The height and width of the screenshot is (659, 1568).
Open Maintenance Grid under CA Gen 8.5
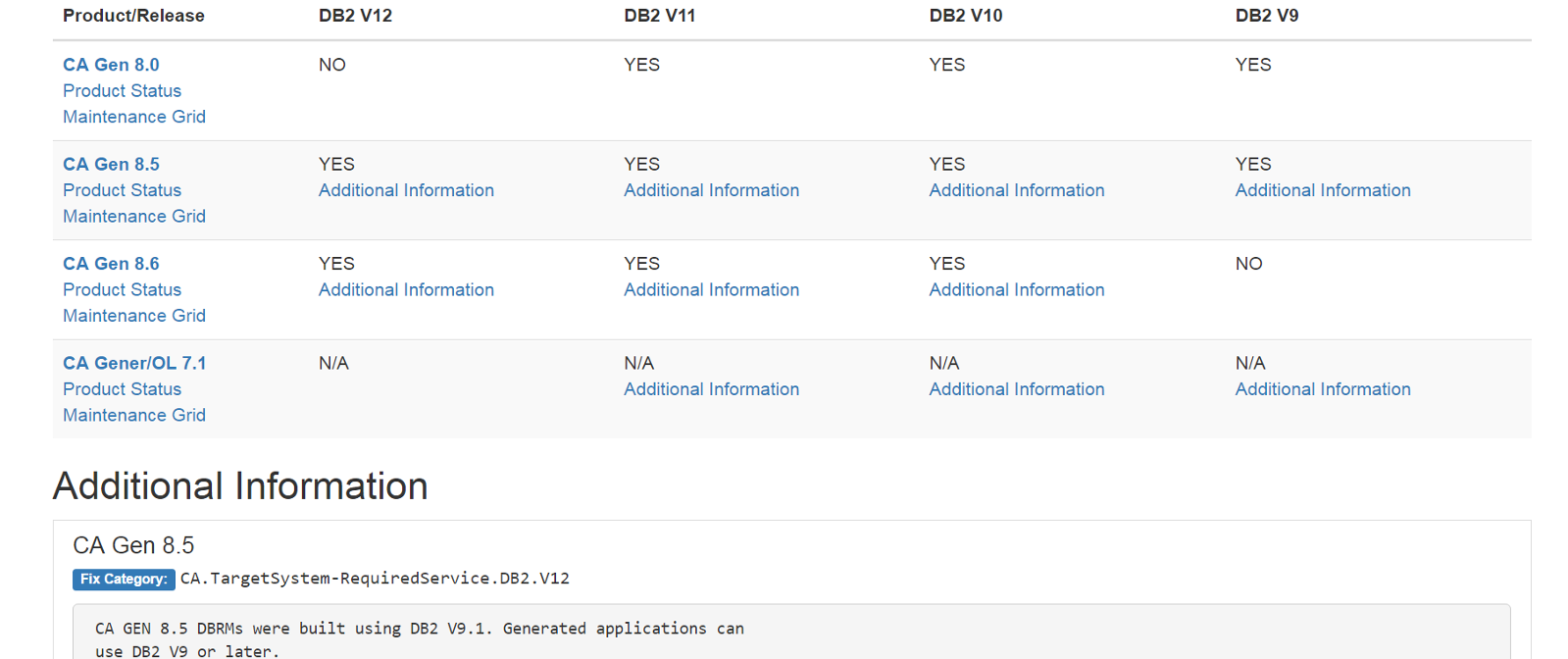134,216
